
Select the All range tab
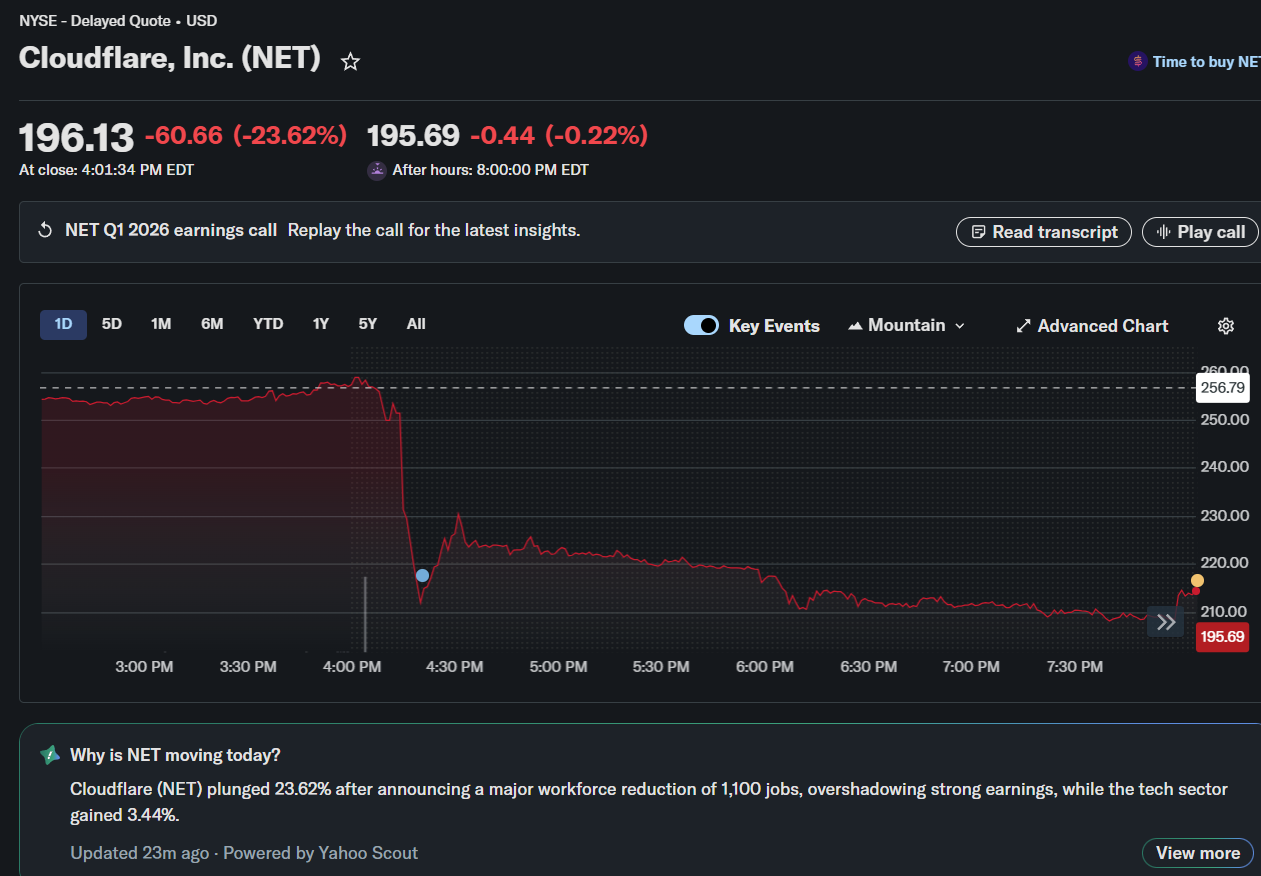point(416,324)
